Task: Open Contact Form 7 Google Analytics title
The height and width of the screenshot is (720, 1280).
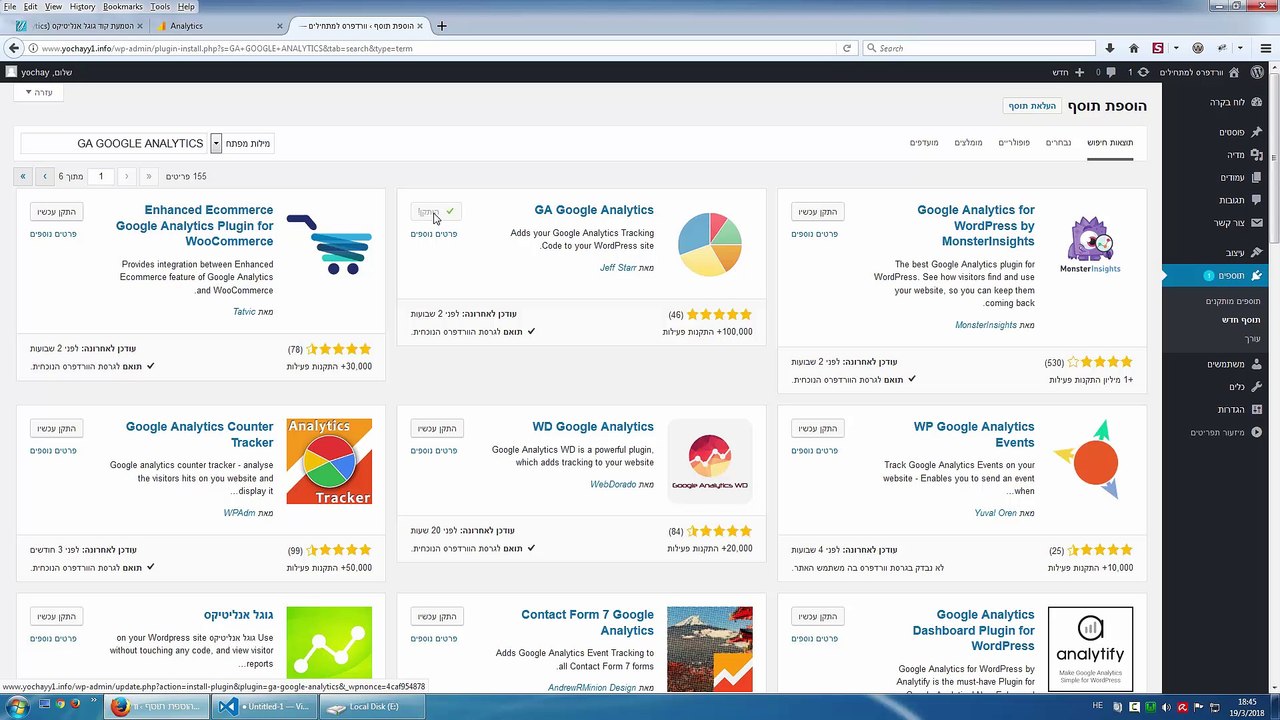Action: [x=588, y=623]
